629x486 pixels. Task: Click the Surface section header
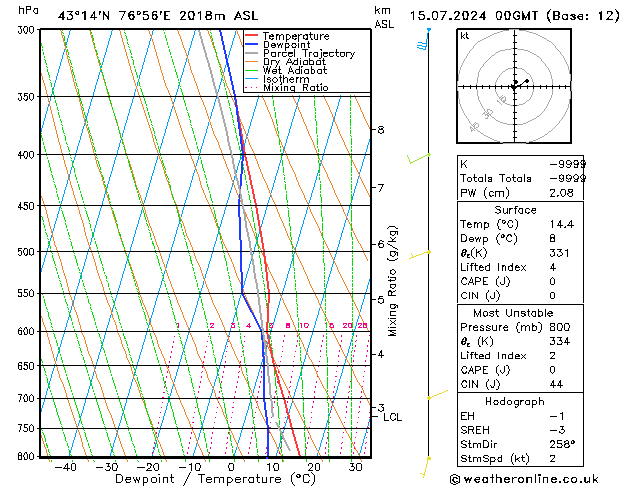[515, 210]
